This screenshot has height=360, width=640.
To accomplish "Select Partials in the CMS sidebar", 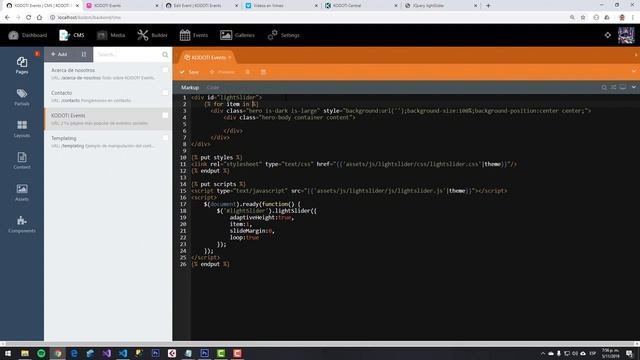I will 22,97.
